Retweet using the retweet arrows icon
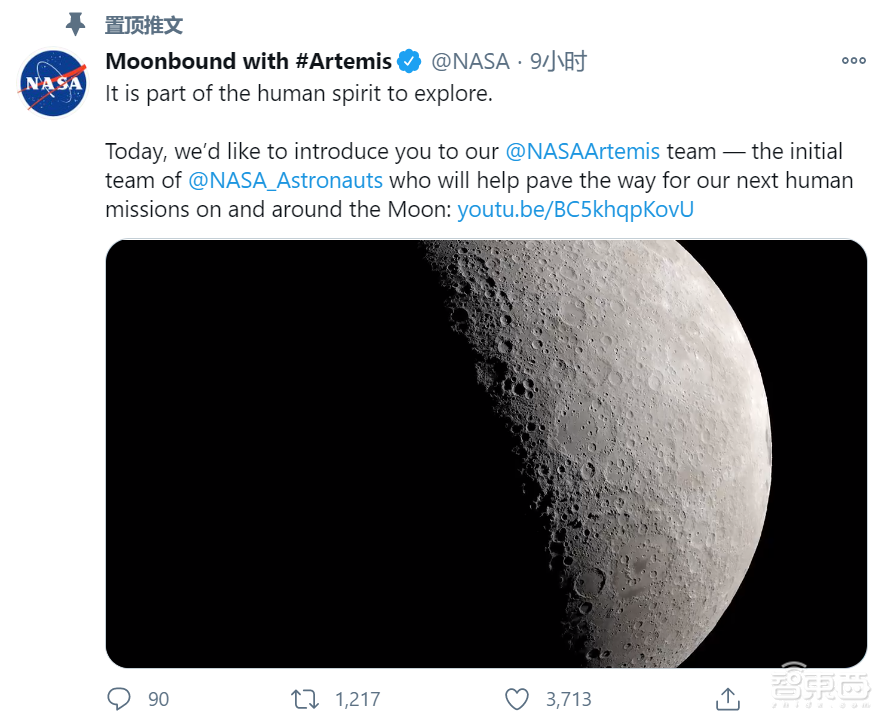Image resolution: width=890 pixels, height=726 pixels. point(303,698)
